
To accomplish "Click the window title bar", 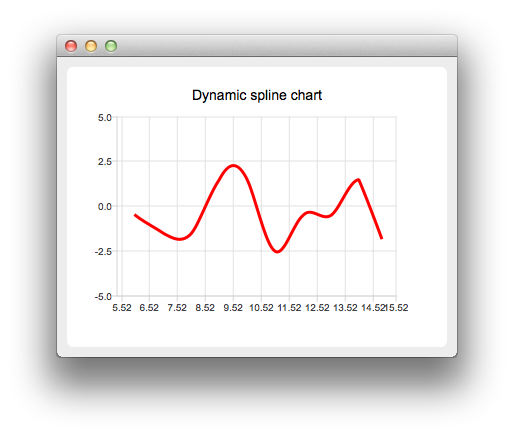I will (257, 46).
